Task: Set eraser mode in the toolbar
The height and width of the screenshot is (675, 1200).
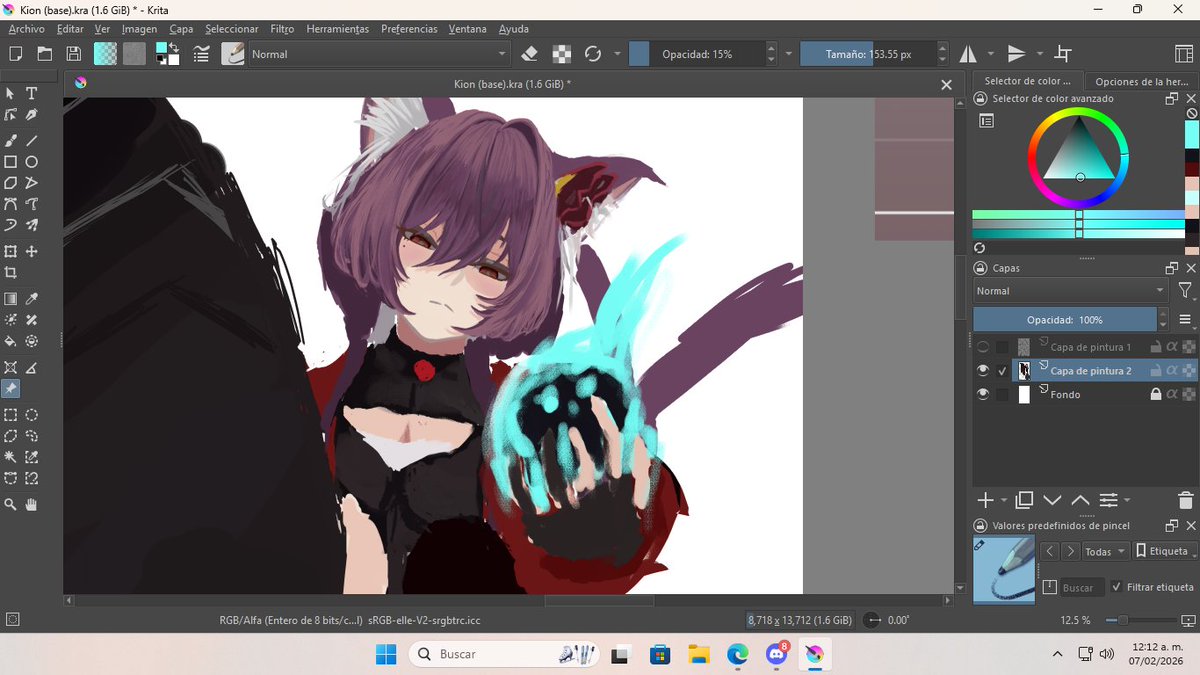Action: point(529,54)
